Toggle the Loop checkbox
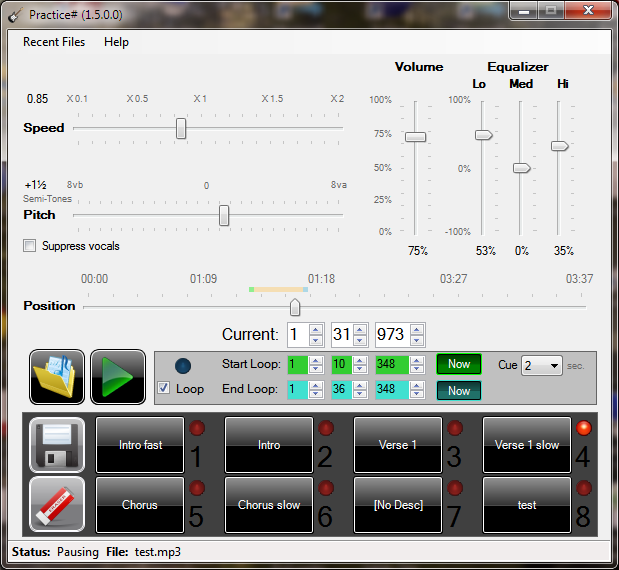 (x=164, y=389)
